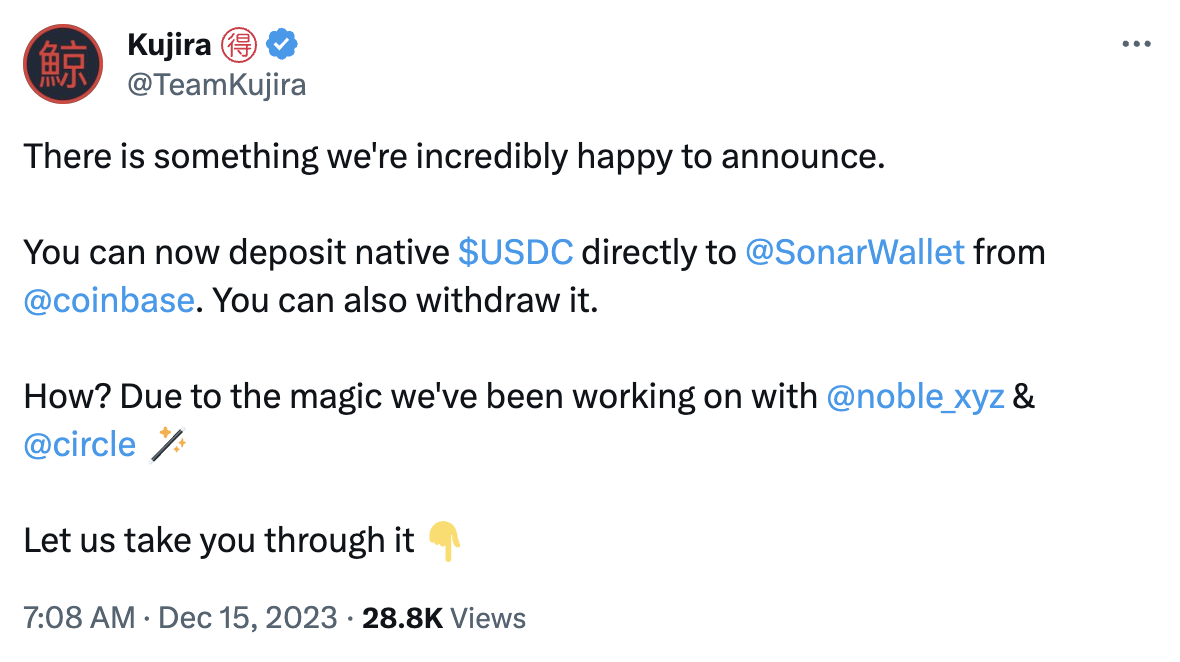Click the red 得 badge beside Kujira
Viewport: 1180px width, 662px height.
pos(240,44)
